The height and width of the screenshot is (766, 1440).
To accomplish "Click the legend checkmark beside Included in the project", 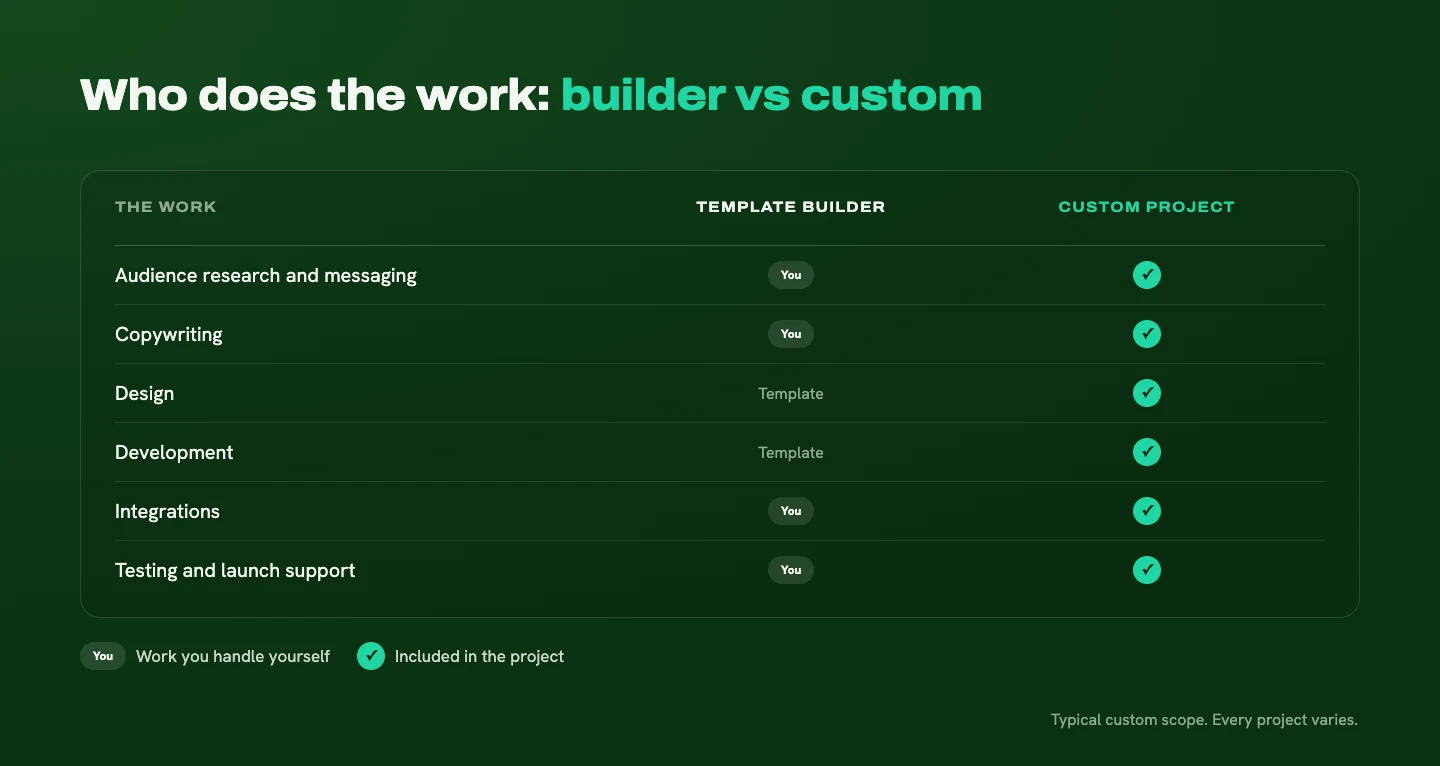I will tap(371, 656).
